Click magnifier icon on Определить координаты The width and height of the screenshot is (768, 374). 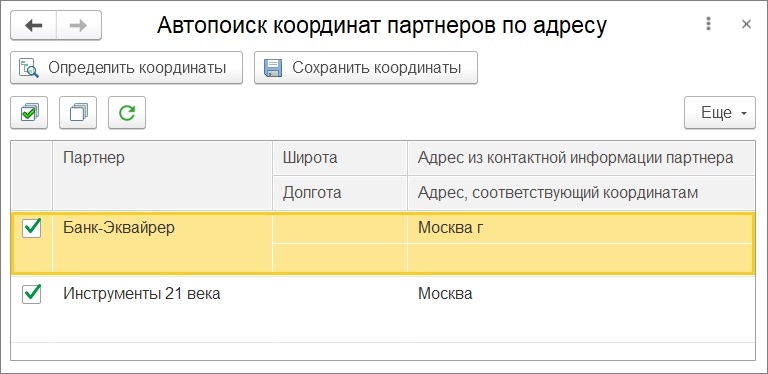[x=29, y=68]
